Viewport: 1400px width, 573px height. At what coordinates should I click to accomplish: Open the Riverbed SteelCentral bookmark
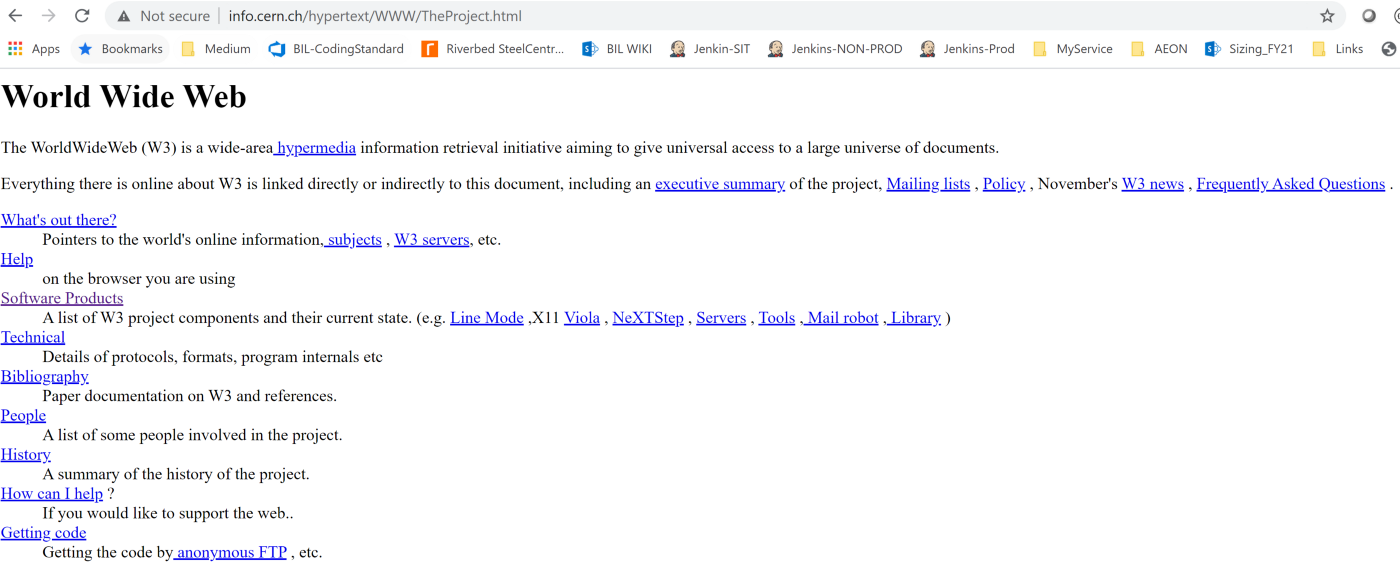pyautogui.click(x=493, y=49)
